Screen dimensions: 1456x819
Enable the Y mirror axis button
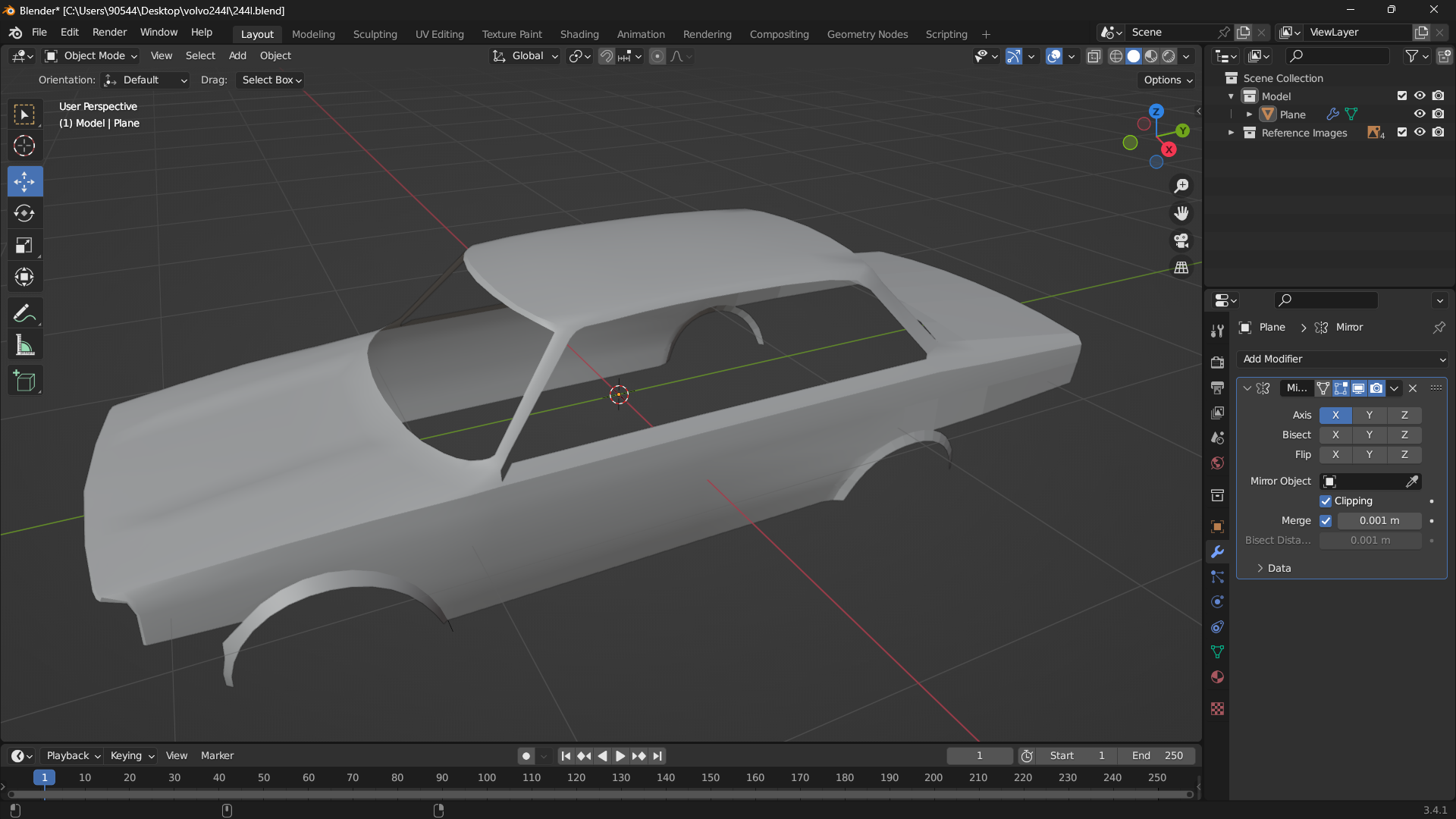point(1369,416)
